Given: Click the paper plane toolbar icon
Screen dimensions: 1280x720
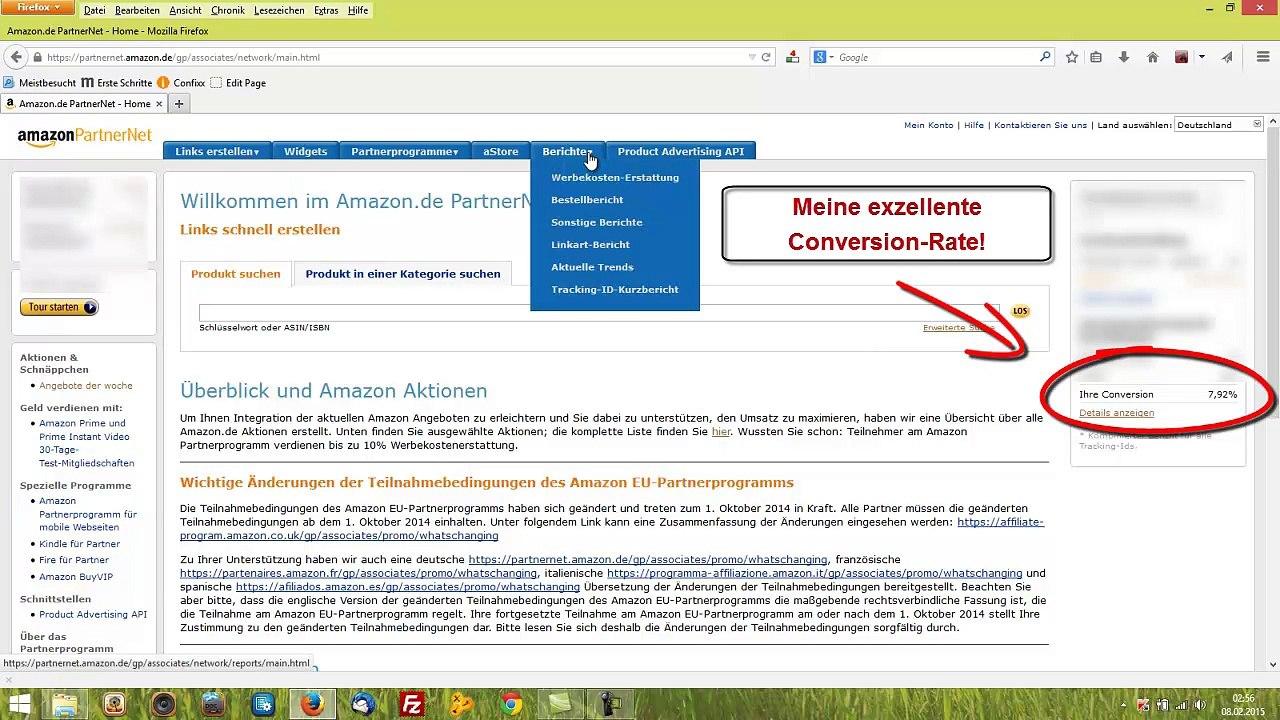Looking at the screenshot, I should 1227,57.
